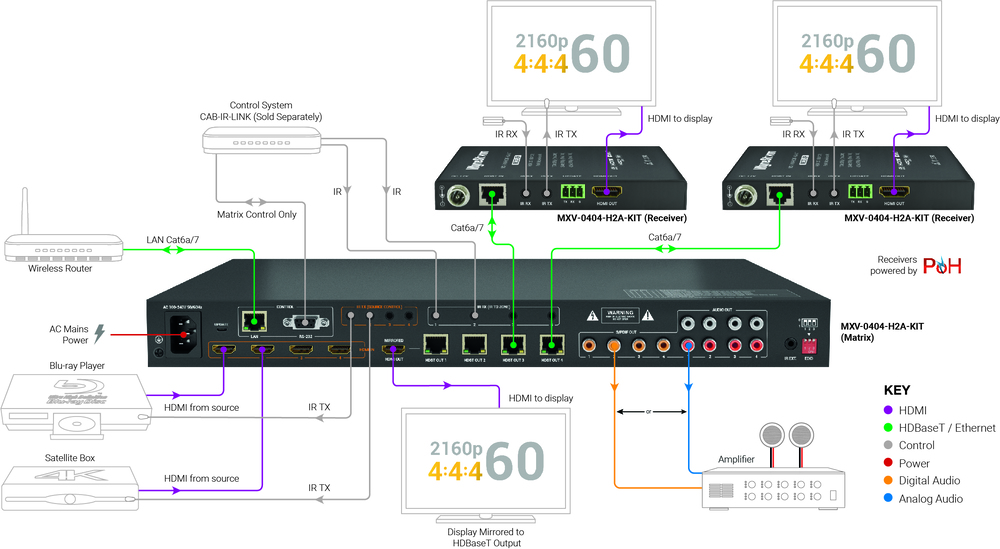Select the 4K Satellite Box illustration

[70, 487]
